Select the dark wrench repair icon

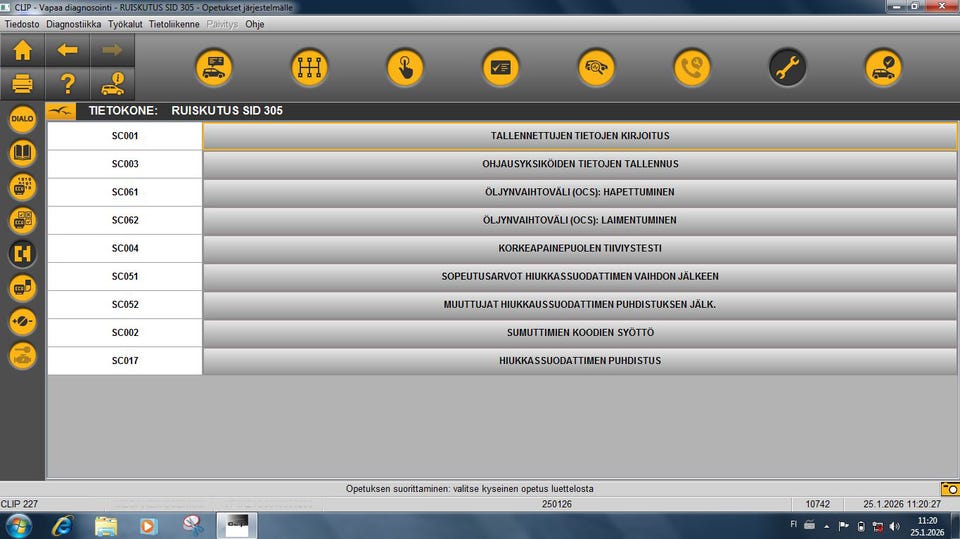pos(787,67)
